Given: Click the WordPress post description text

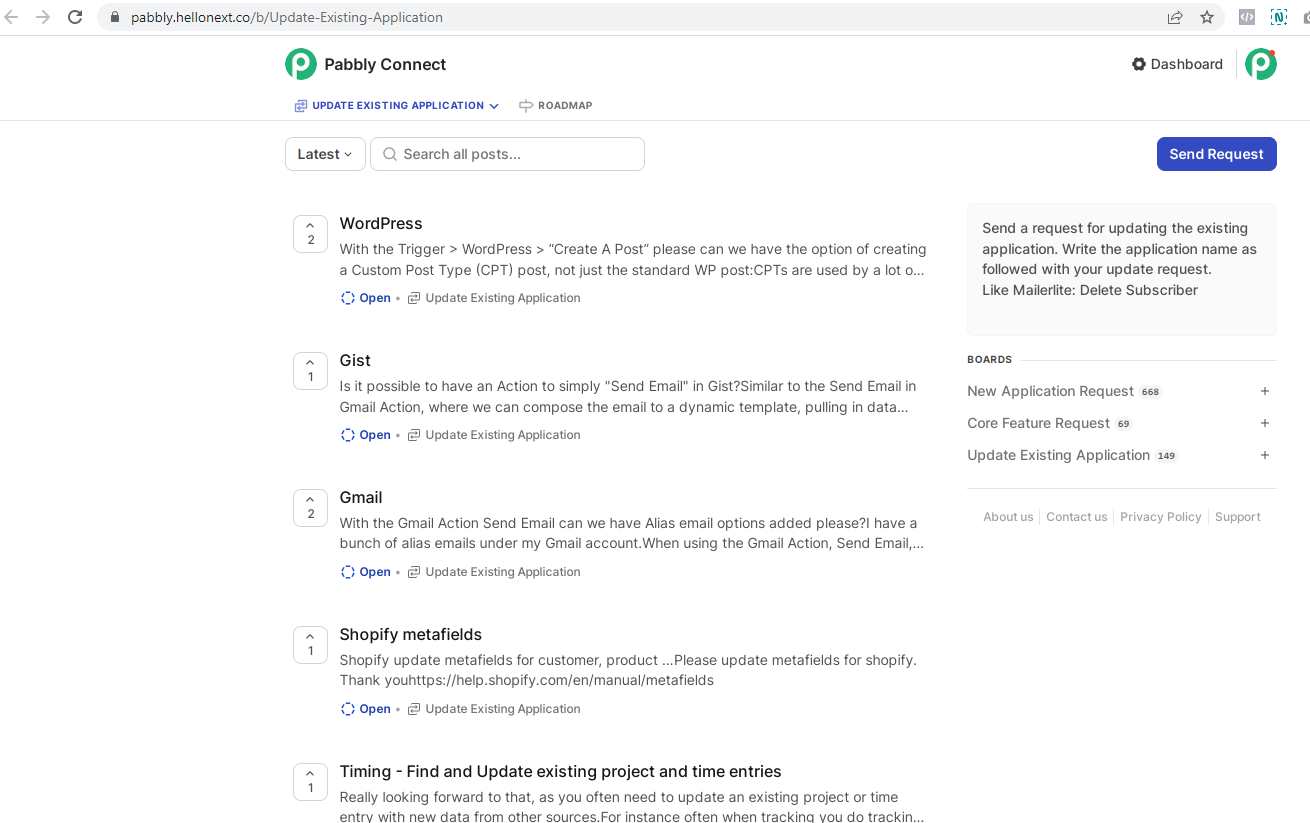Looking at the screenshot, I should [633, 259].
